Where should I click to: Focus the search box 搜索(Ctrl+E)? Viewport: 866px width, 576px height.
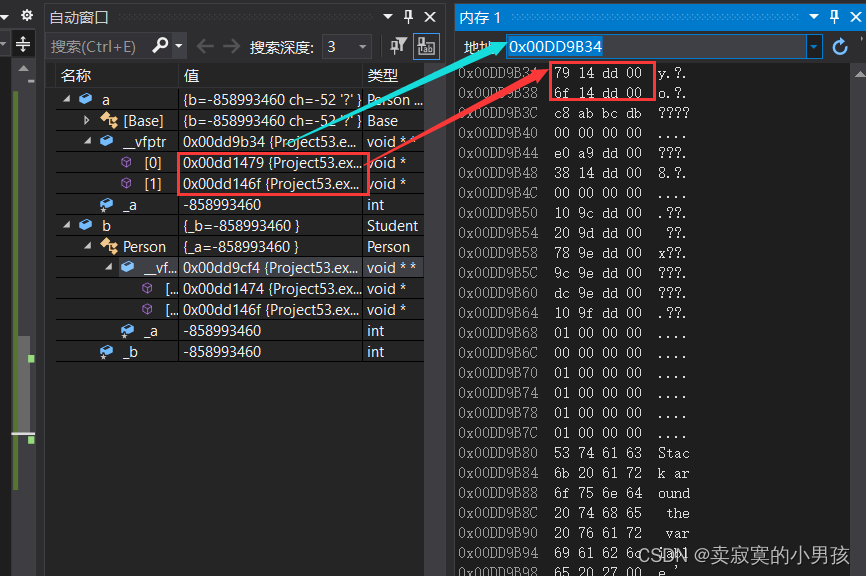click(x=99, y=46)
